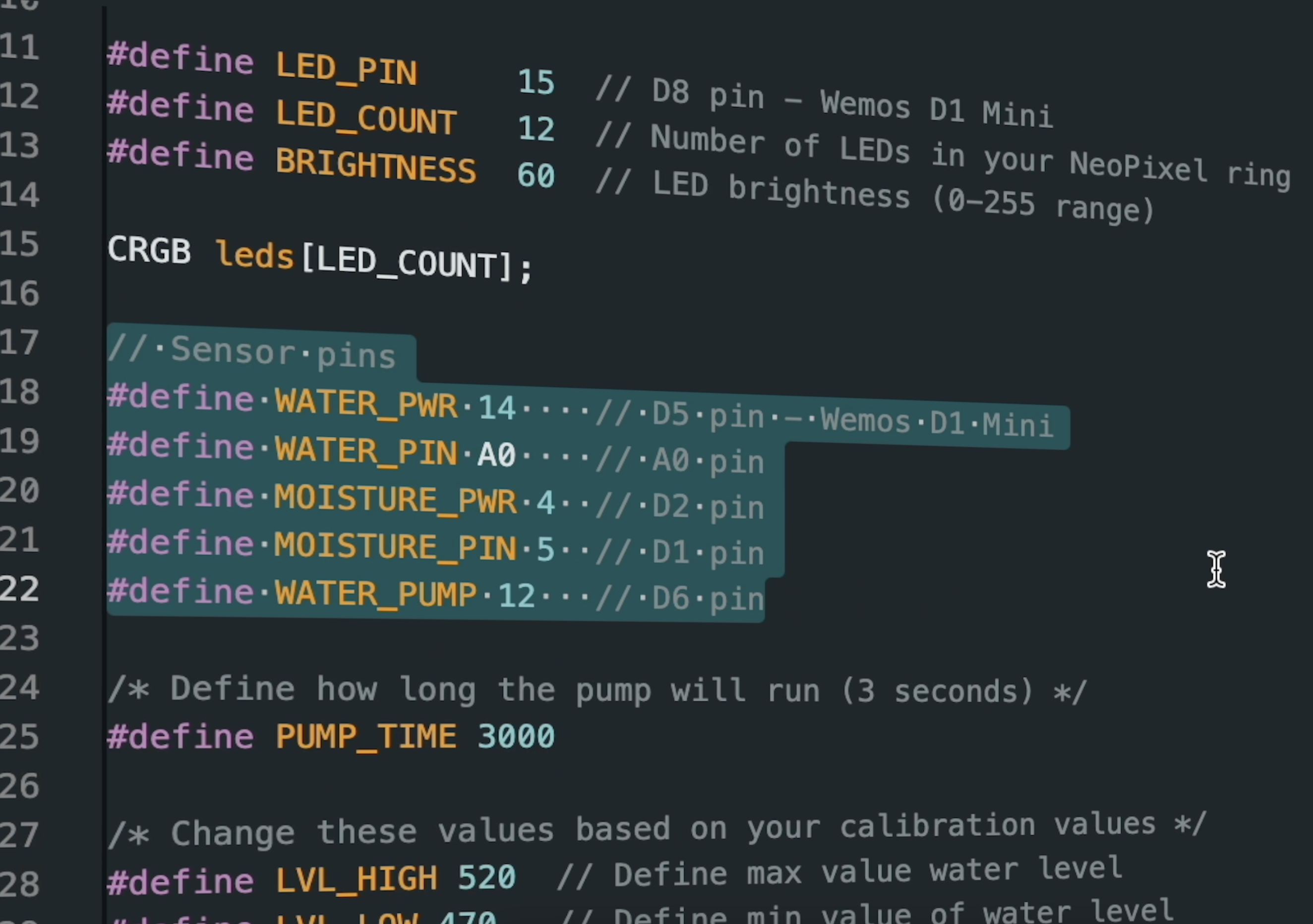
Task: Place cursor in LED_PIN identifier
Action: (x=347, y=70)
